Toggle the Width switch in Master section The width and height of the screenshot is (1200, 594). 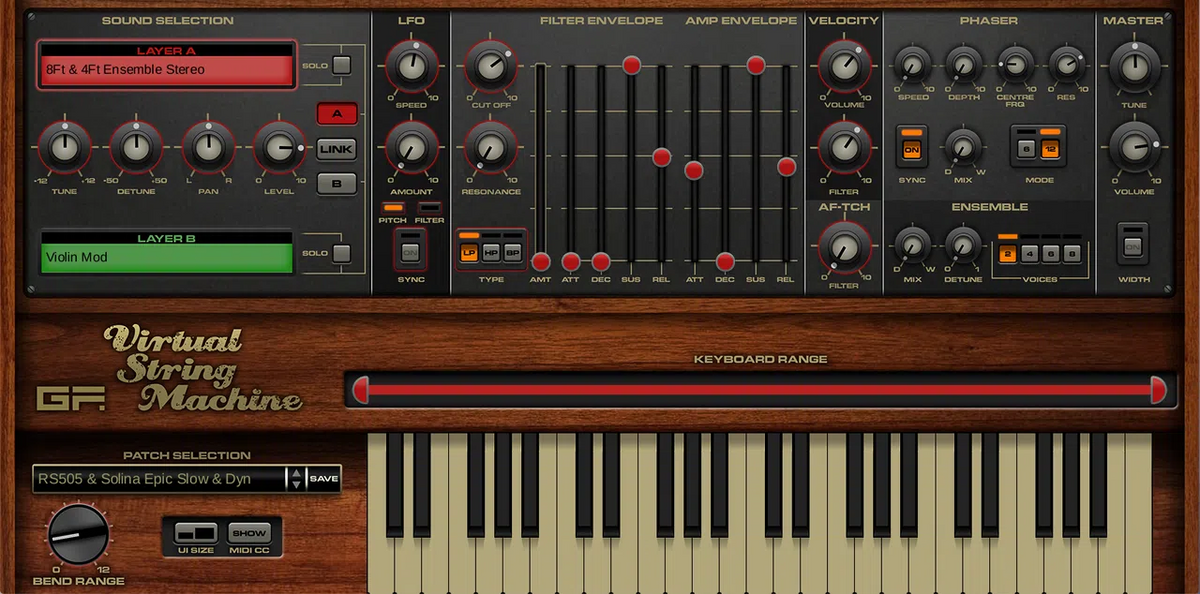pyautogui.click(x=1134, y=247)
